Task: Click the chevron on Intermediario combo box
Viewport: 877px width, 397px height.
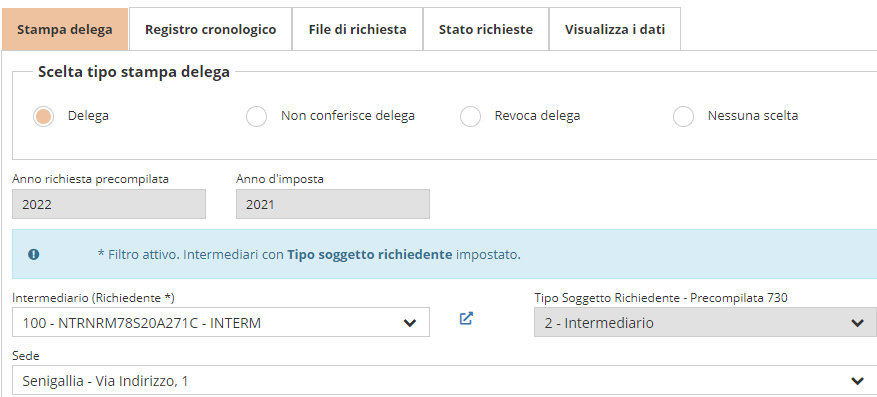Action: point(410,323)
